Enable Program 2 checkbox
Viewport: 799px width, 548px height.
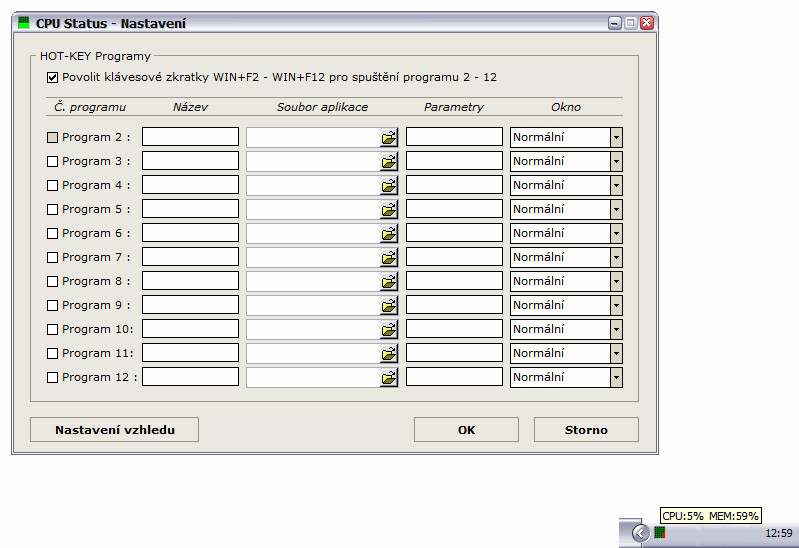52,138
